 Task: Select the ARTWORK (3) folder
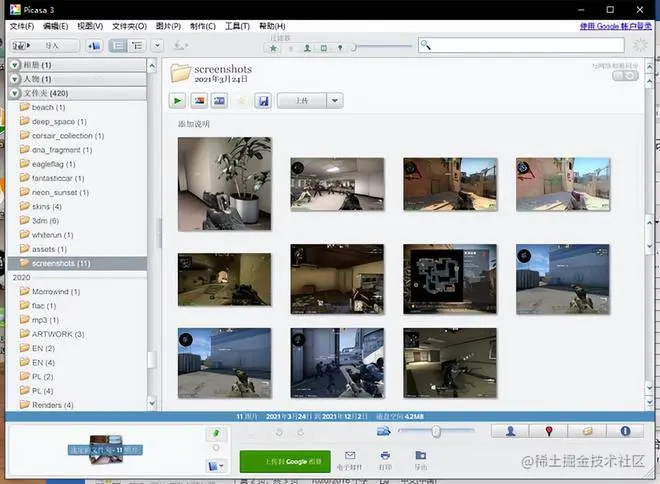pyautogui.click(x=58, y=334)
